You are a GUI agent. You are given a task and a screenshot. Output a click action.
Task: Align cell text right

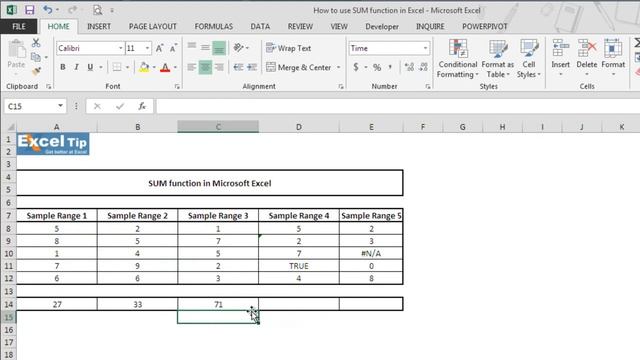coord(219,67)
